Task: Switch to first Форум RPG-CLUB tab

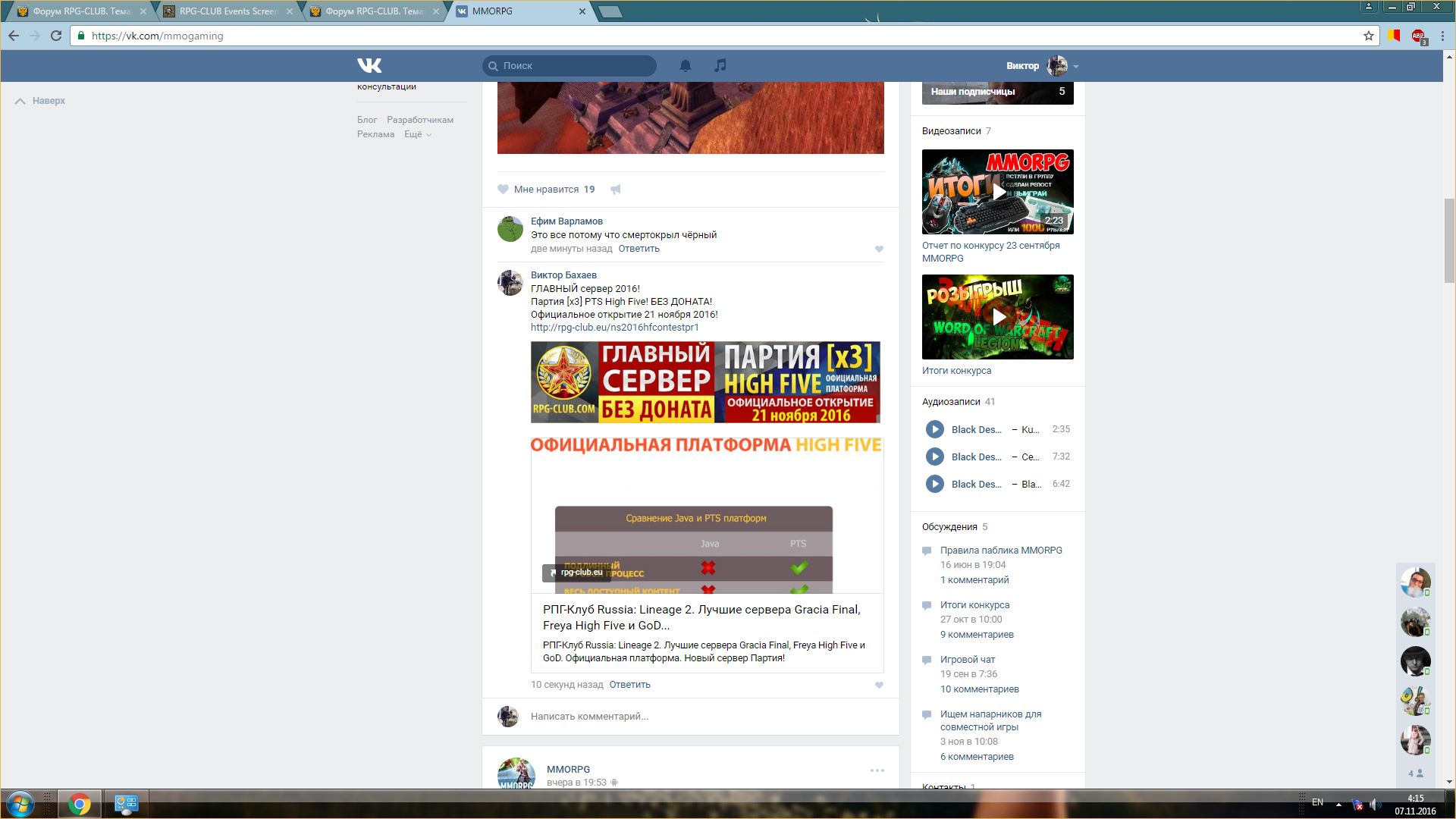Action: [x=80, y=11]
